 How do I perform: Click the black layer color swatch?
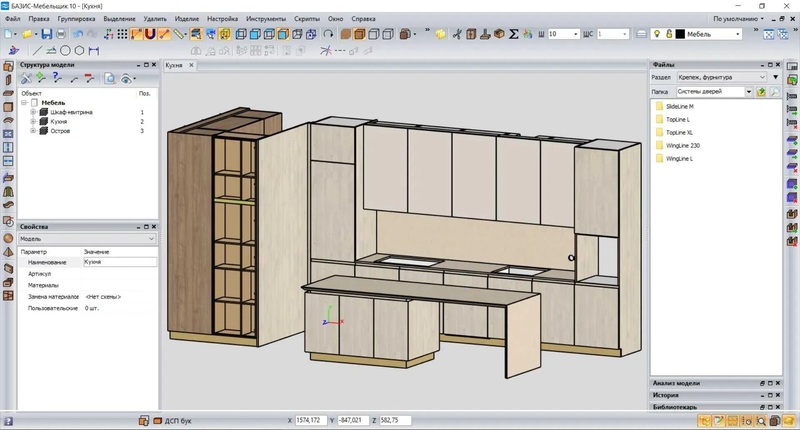click(680, 34)
